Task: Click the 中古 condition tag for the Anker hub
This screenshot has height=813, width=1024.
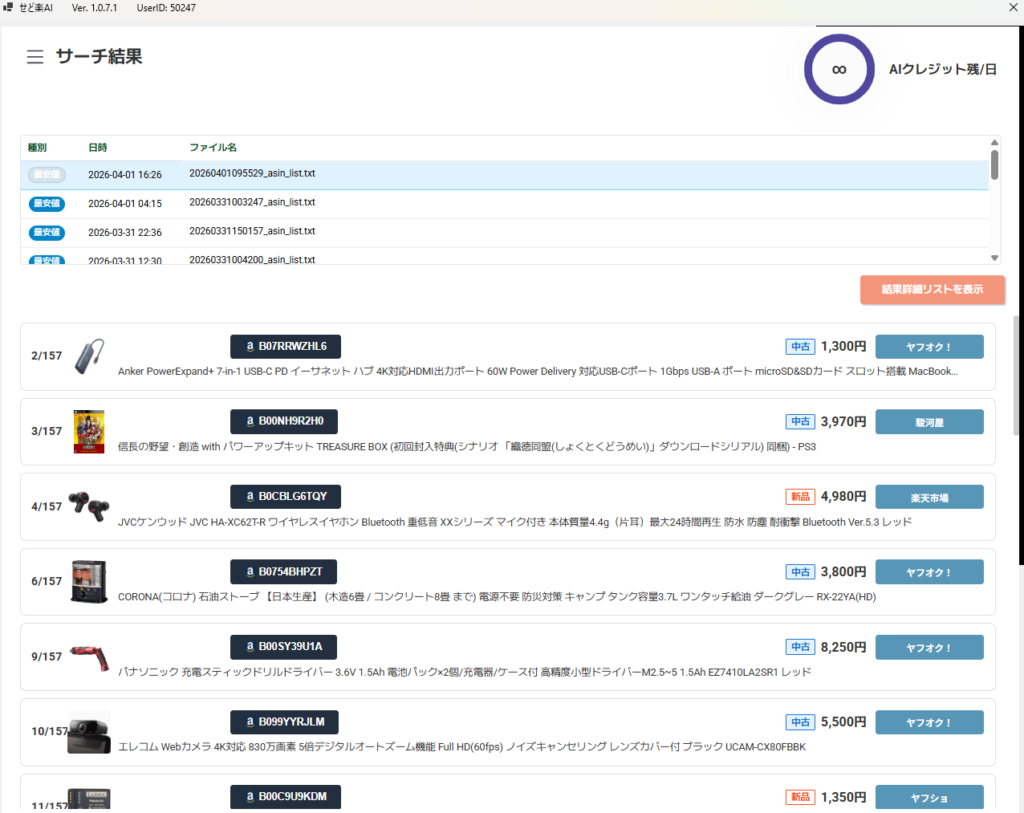Action: [x=800, y=347]
